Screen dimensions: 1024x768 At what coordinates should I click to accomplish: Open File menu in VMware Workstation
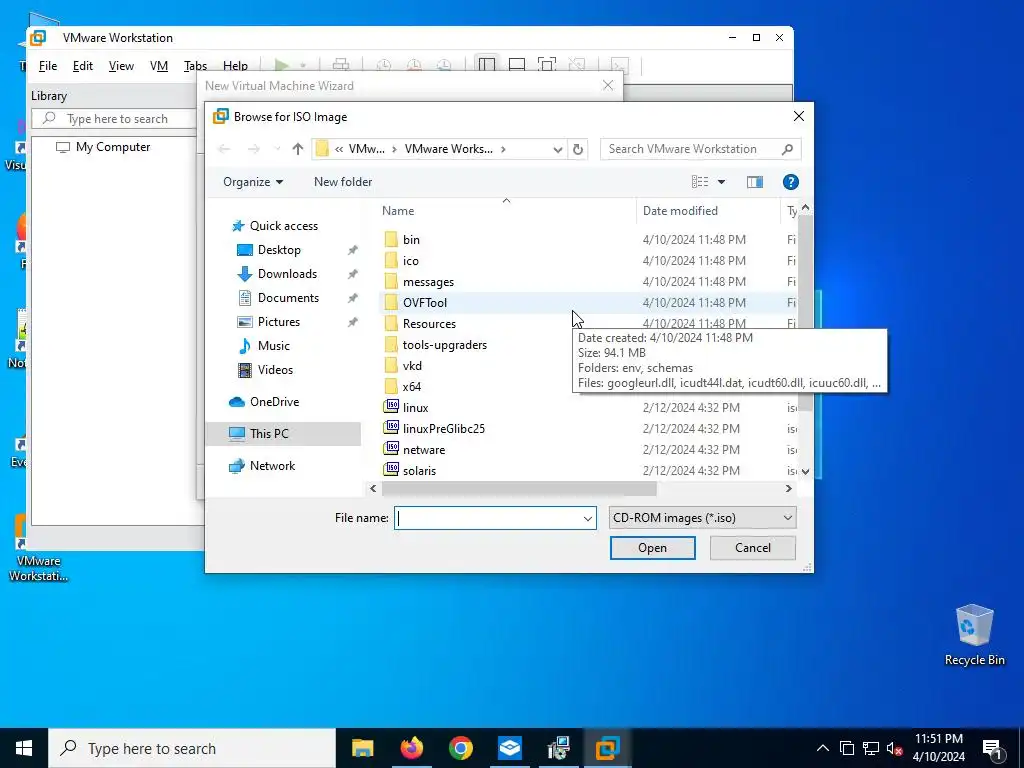tap(48, 66)
